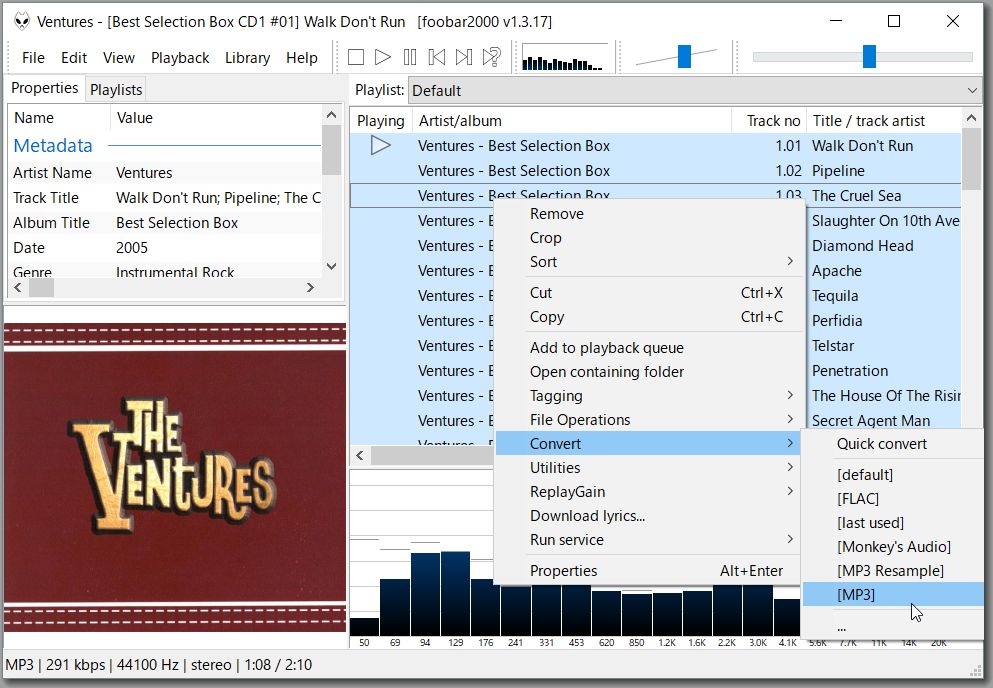Click the Playing column header

pos(381,120)
